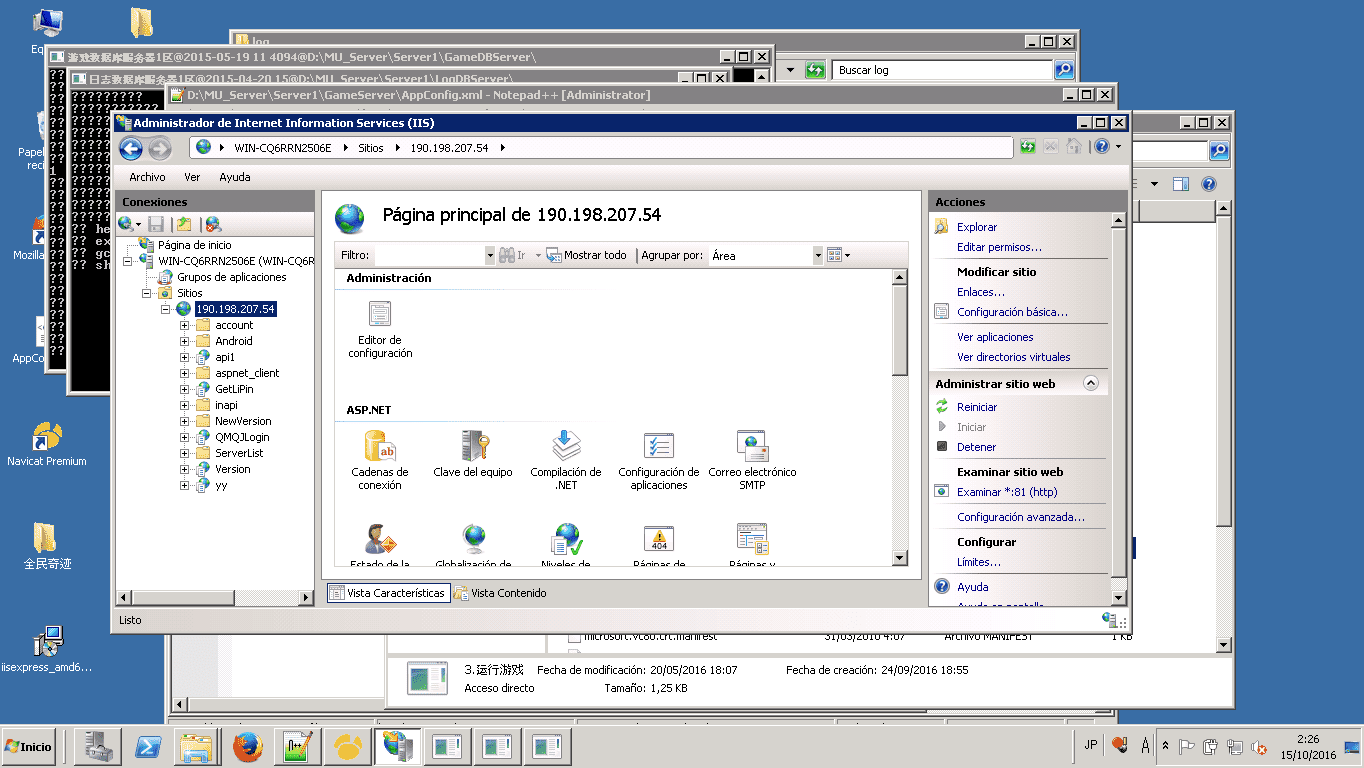Click Reiniciar to restart the site
This screenshot has height=768, width=1364.
(977, 407)
